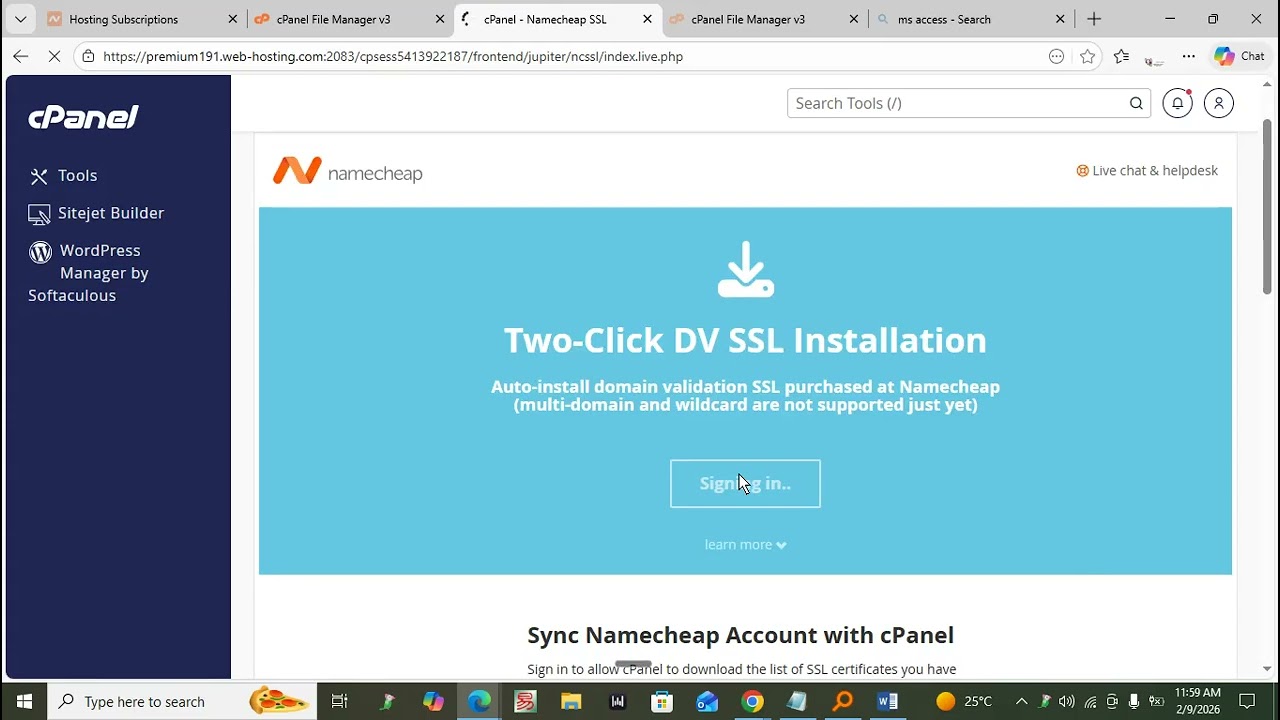Screen dimensions: 1280x720
Task: Open Notepad from the taskbar
Action: pos(797,701)
